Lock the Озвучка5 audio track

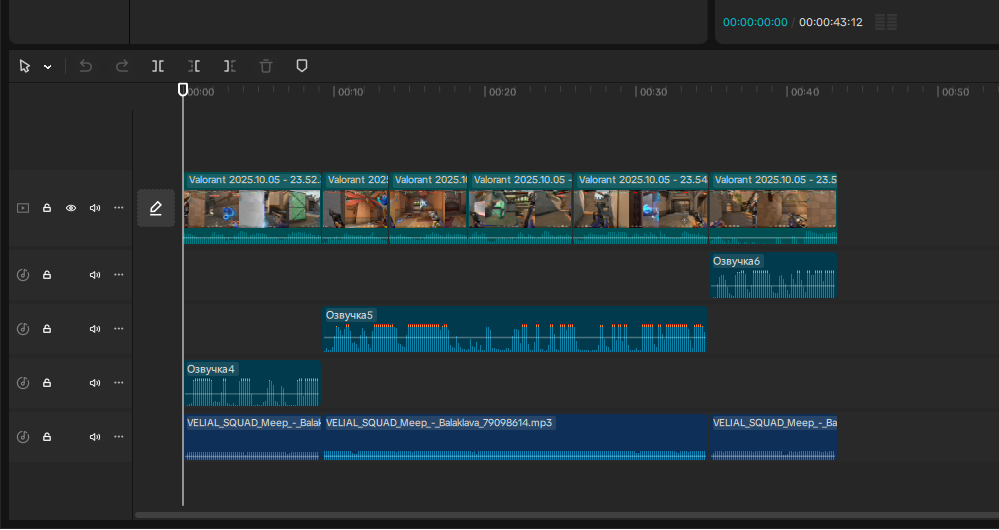pyautogui.click(x=47, y=329)
